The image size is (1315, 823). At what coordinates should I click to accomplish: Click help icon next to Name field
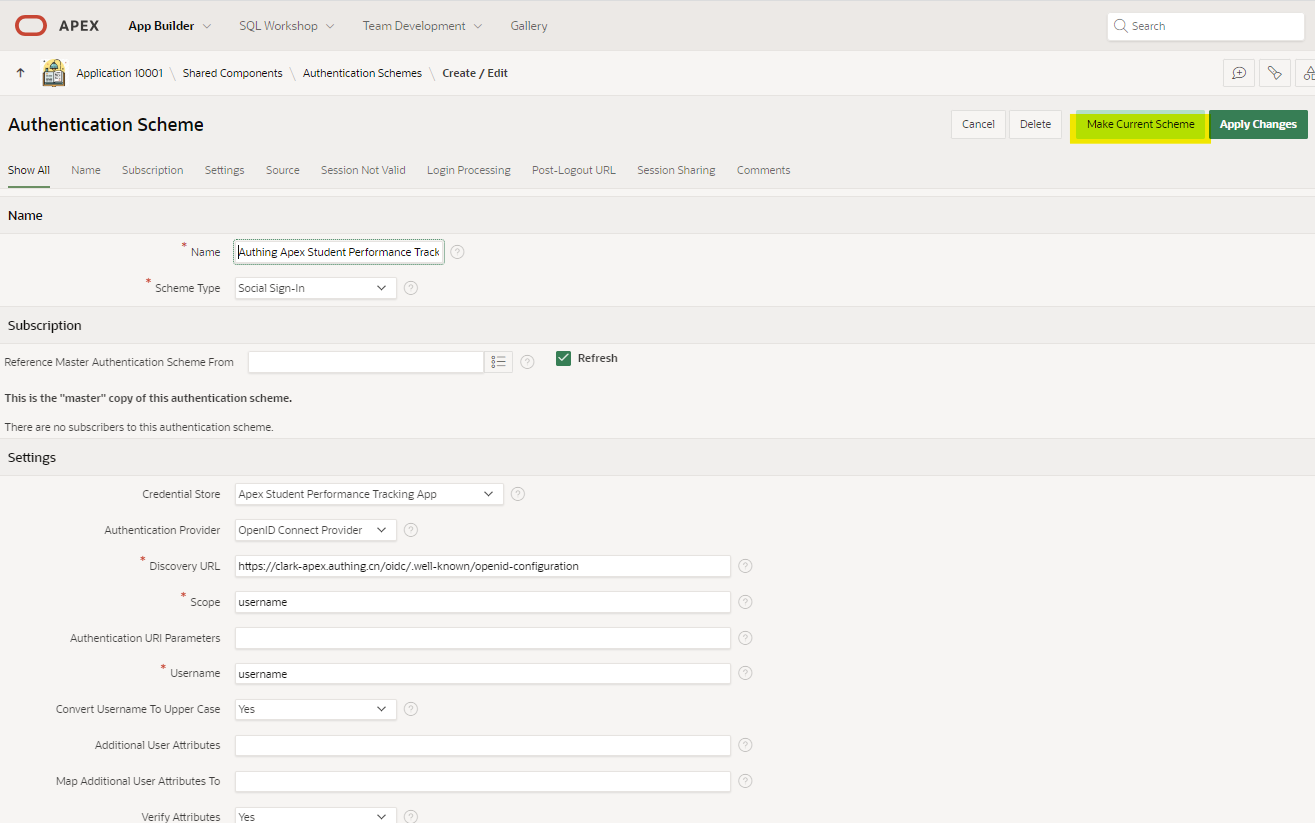coord(457,252)
